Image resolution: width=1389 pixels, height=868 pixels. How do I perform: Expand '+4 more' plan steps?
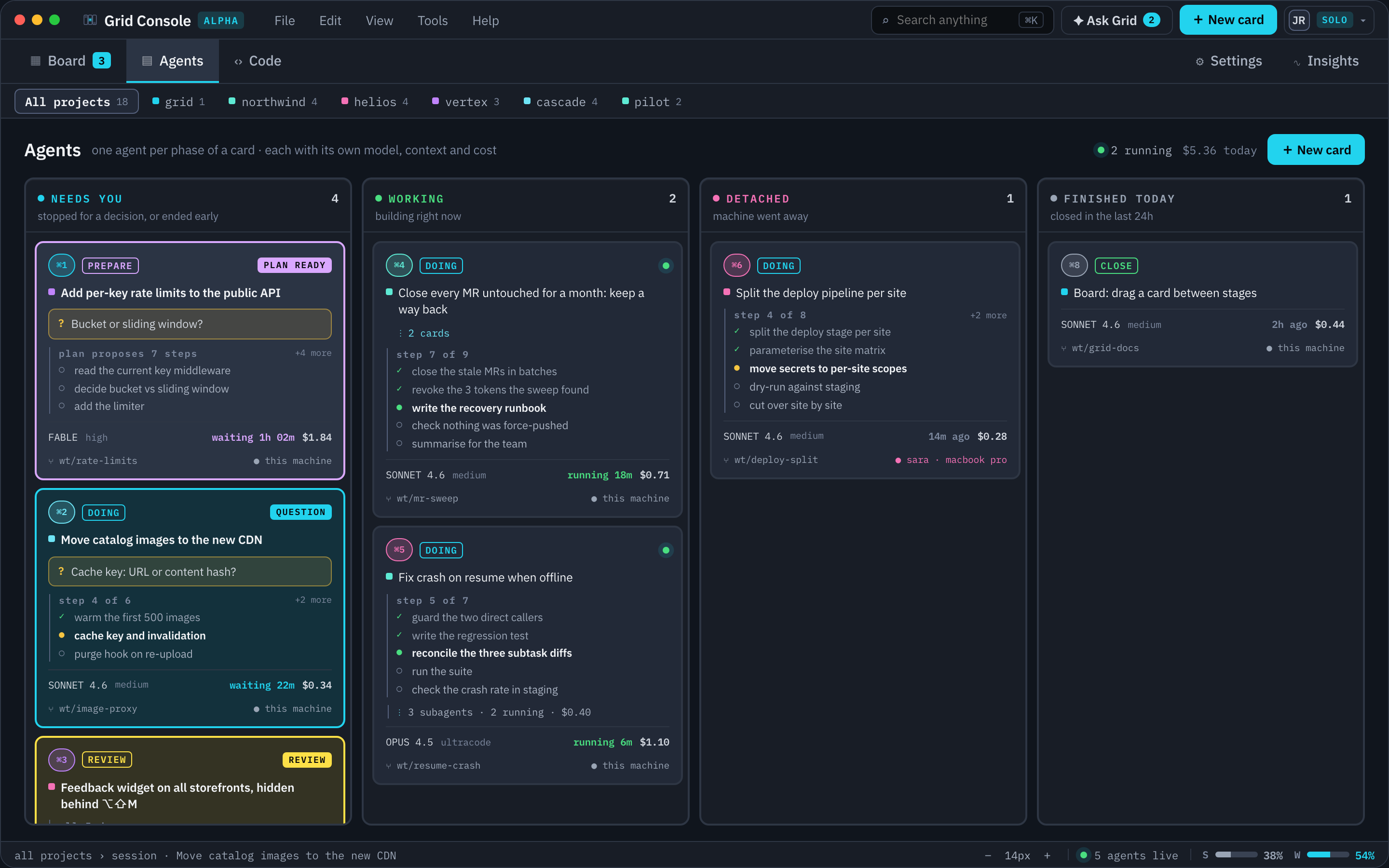pos(313,353)
